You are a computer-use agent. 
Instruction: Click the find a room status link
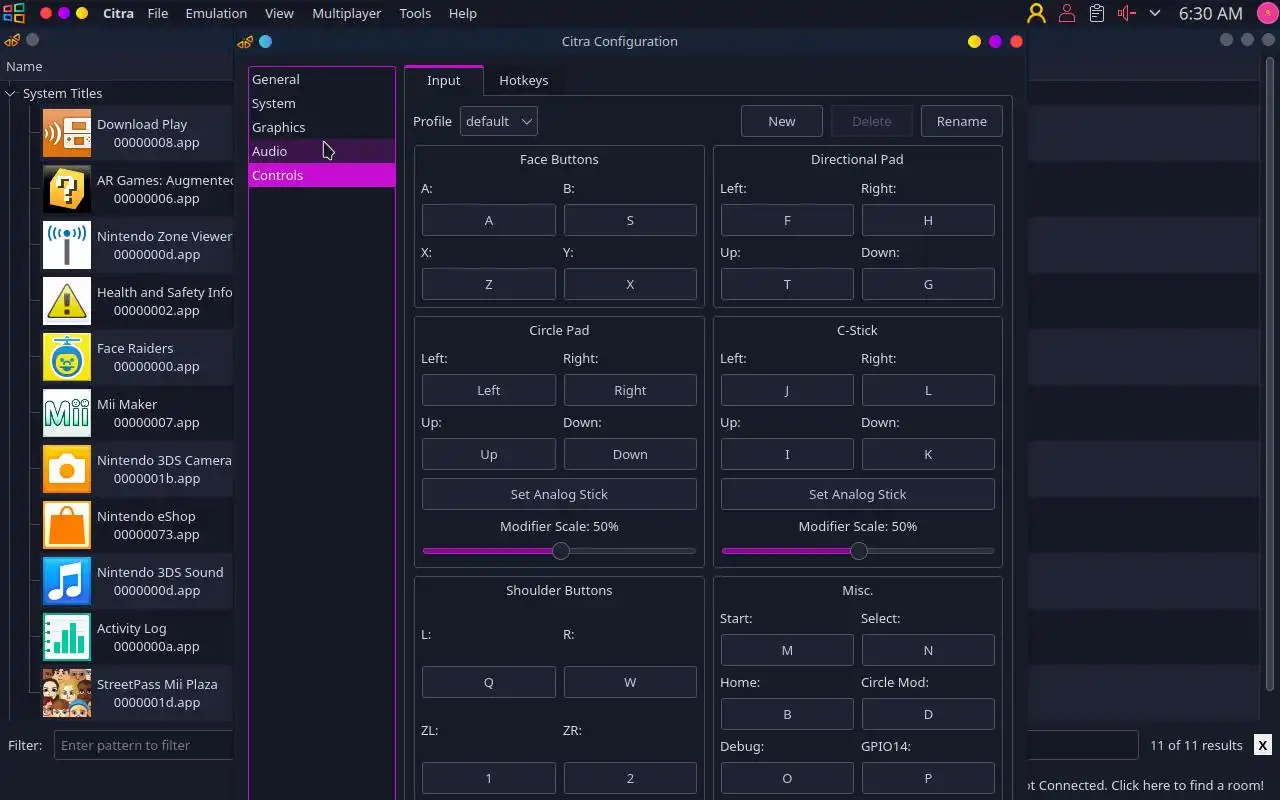[1146, 785]
